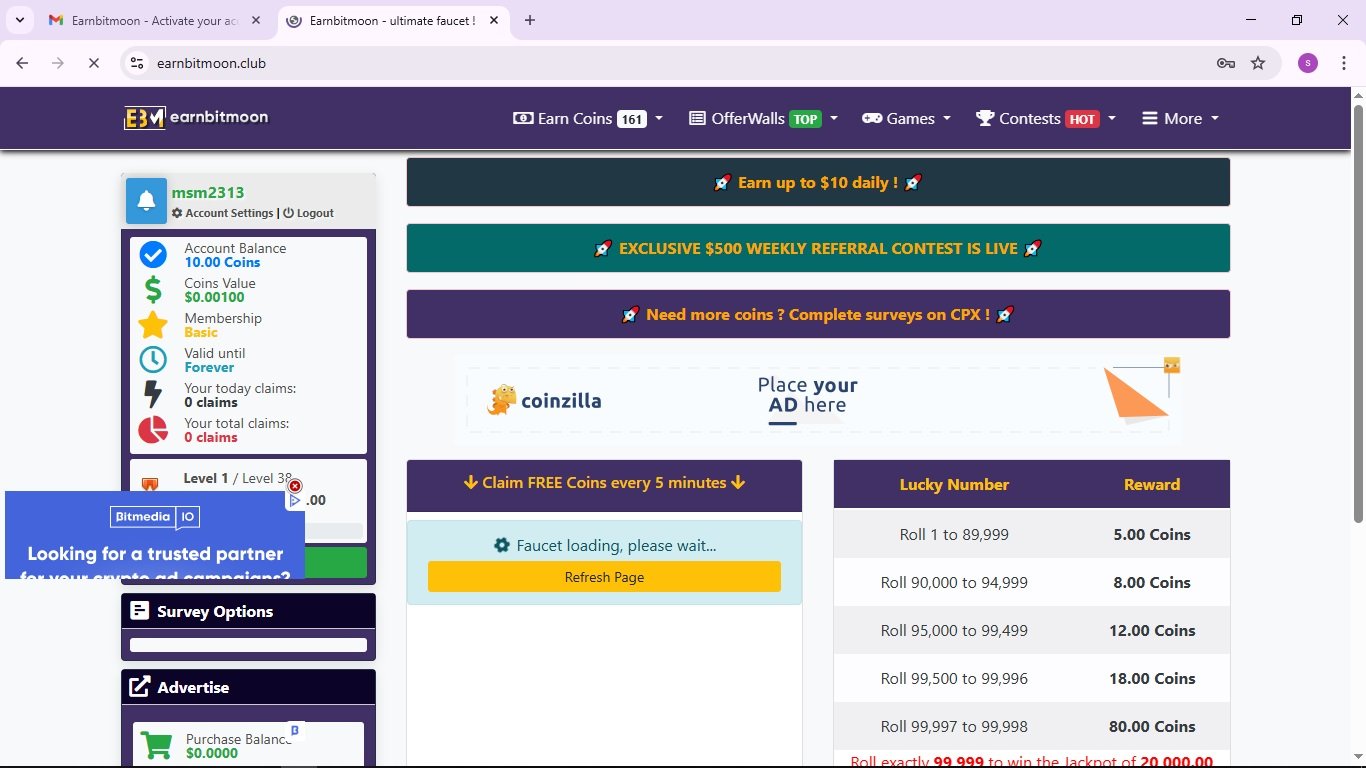Screen dimensions: 1366x768
Task: Click the earnbitmoon logo
Action: pyautogui.click(x=196, y=118)
